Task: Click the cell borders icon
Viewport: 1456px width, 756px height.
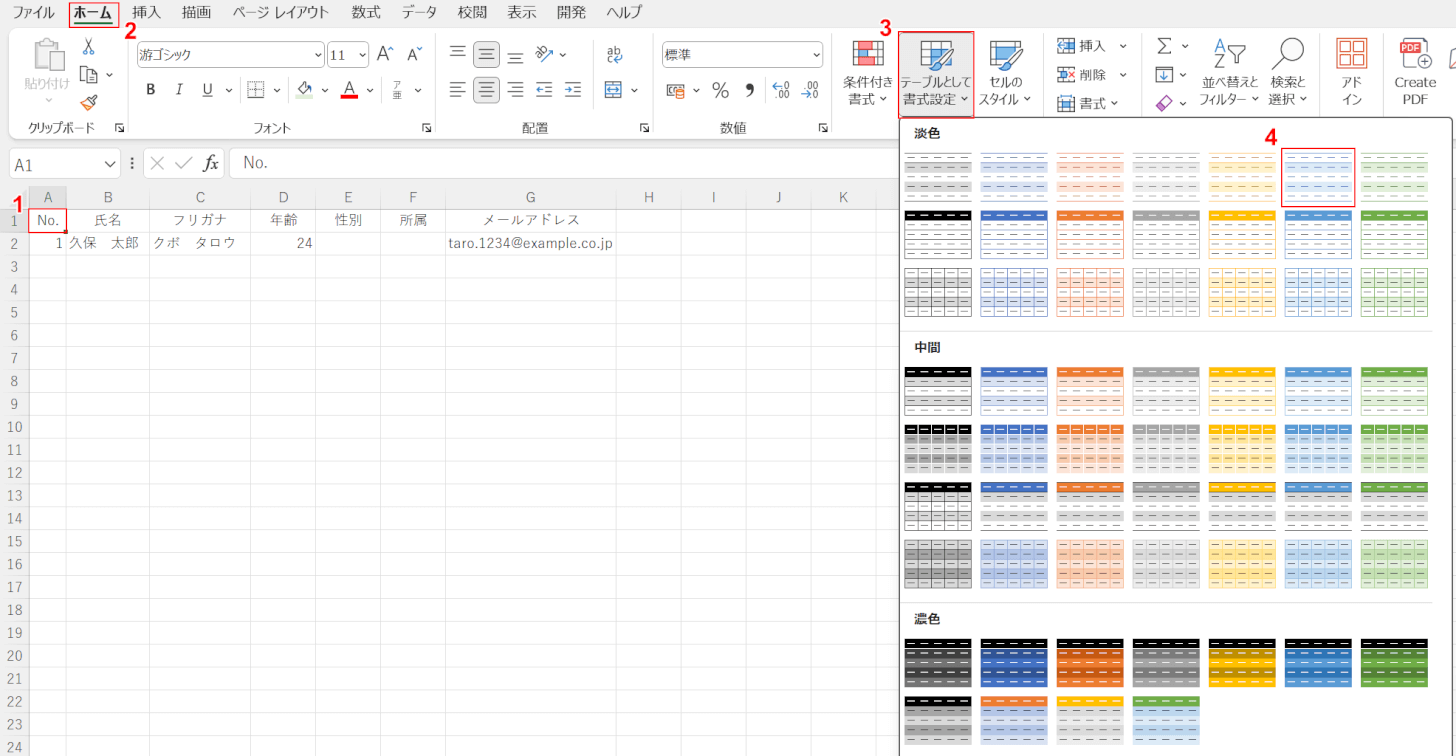Action: (x=256, y=90)
